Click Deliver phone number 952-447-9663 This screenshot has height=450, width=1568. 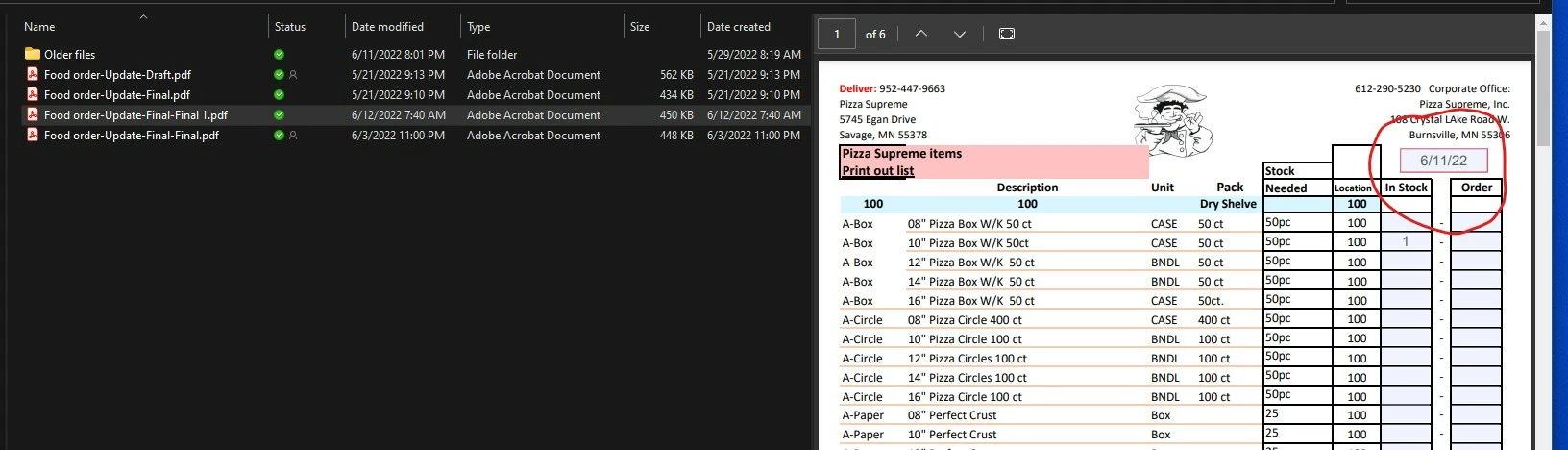[912, 88]
